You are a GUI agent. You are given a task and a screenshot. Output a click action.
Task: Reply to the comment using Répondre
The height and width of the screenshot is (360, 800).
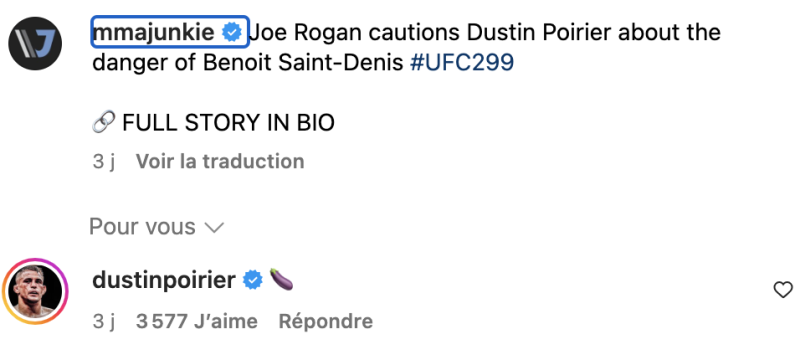326,321
